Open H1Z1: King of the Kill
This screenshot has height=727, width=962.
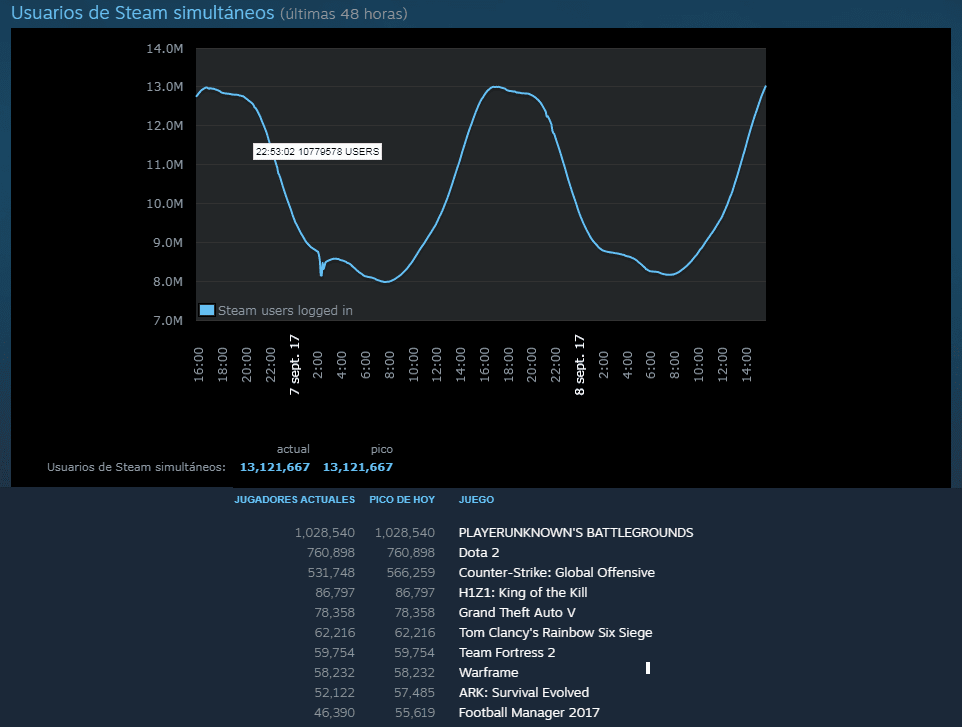pos(523,593)
